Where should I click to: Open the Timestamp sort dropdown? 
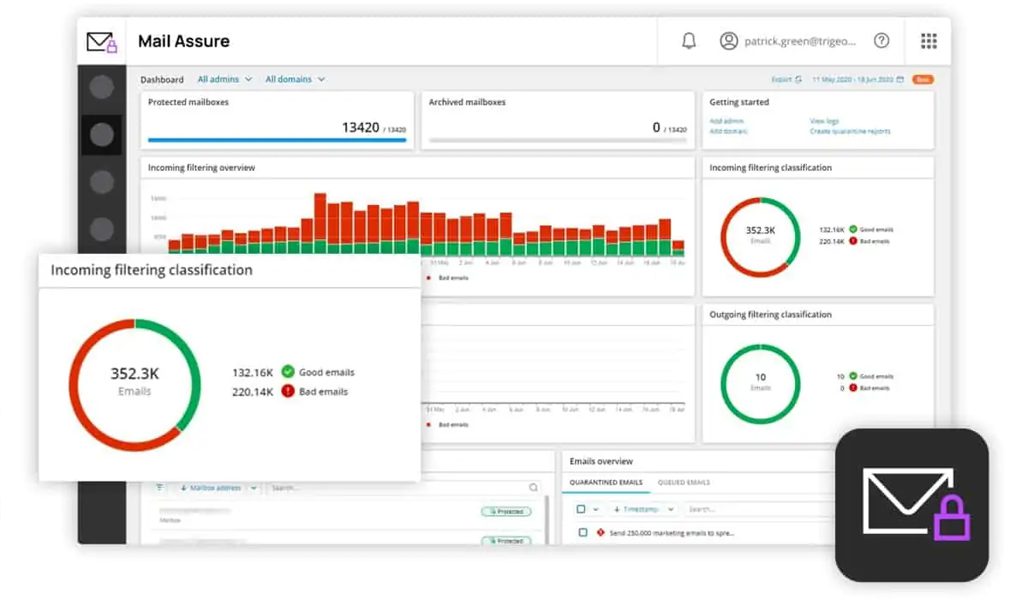point(644,509)
